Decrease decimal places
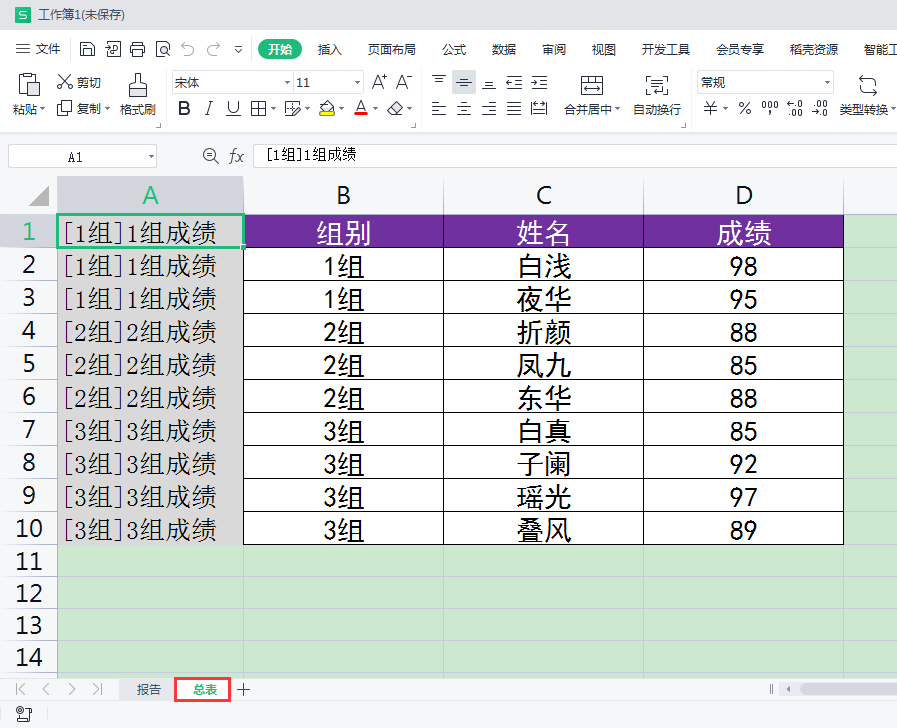The image size is (897, 728). click(x=820, y=108)
